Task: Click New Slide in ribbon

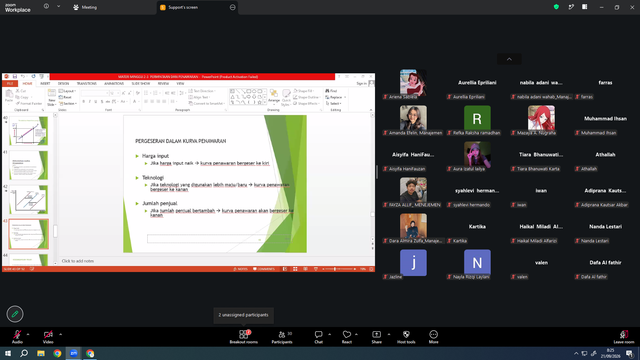Action: [51, 97]
